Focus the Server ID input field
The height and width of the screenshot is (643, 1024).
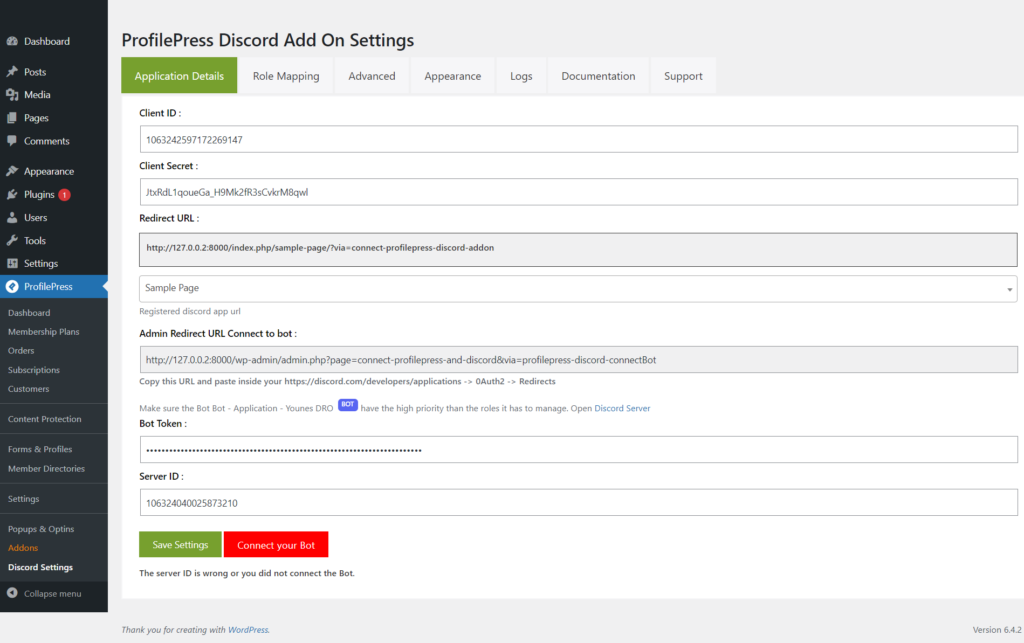(x=578, y=503)
